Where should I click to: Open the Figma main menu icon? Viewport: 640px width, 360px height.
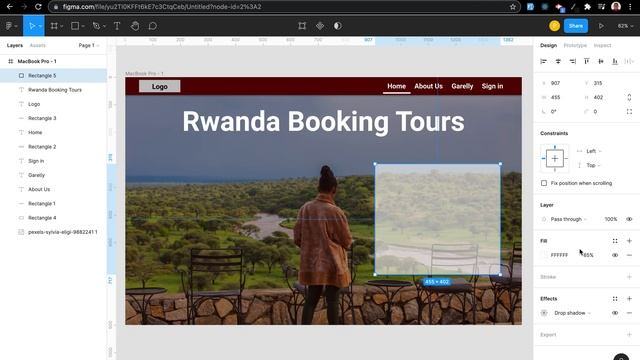point(9,26)
